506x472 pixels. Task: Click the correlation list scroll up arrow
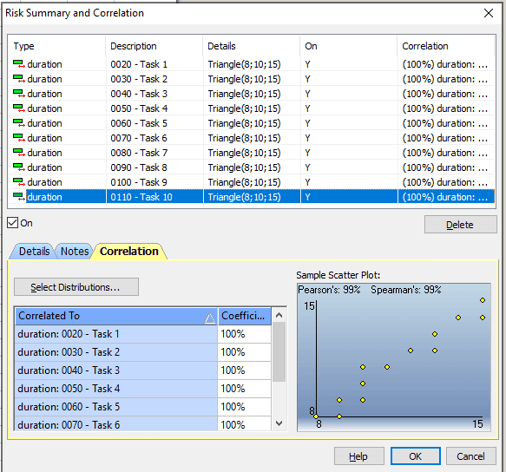[x=279, y=315]
